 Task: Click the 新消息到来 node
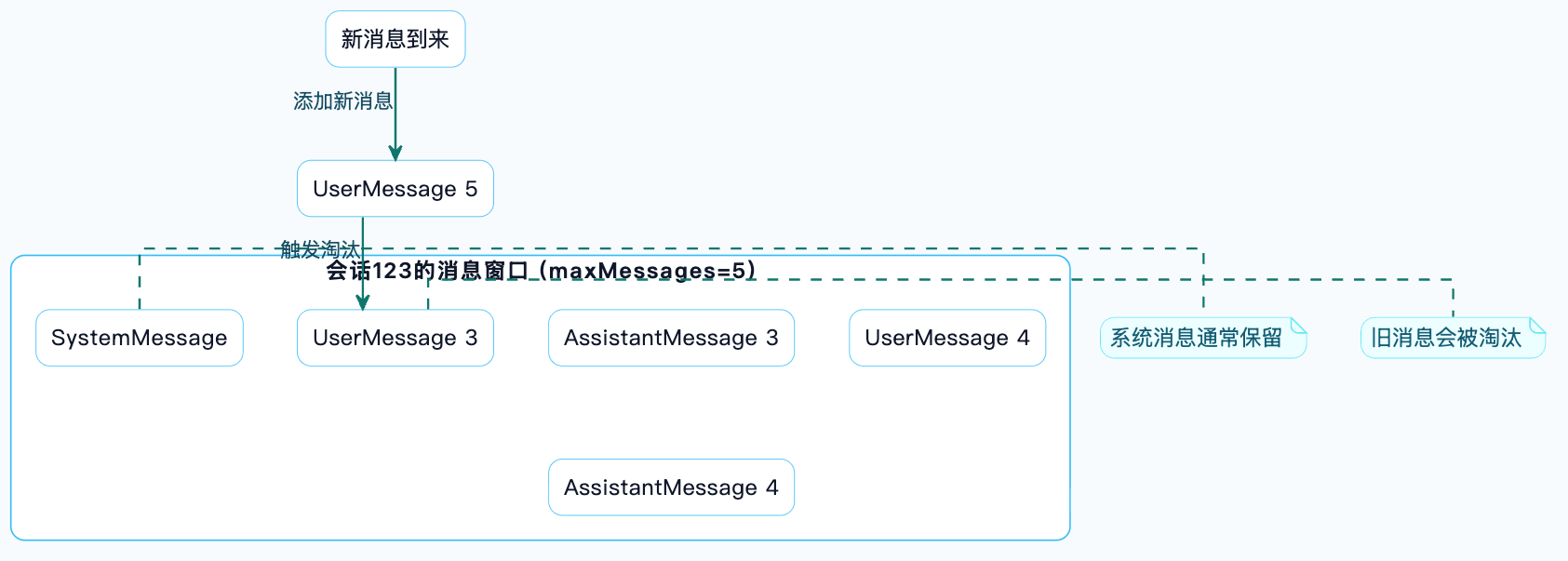tap(395, 39)
